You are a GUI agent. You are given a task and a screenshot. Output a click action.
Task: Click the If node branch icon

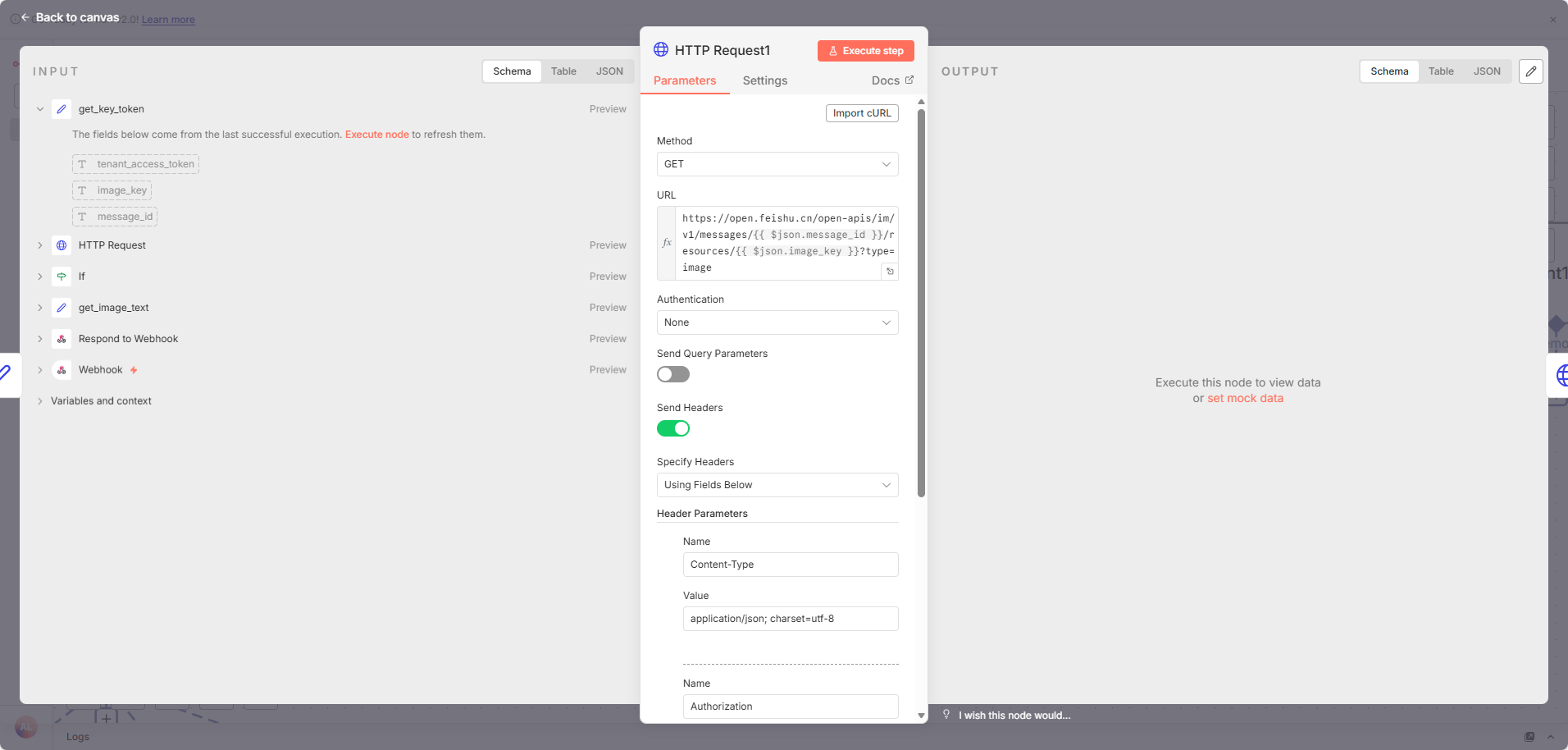coord(62,277)
